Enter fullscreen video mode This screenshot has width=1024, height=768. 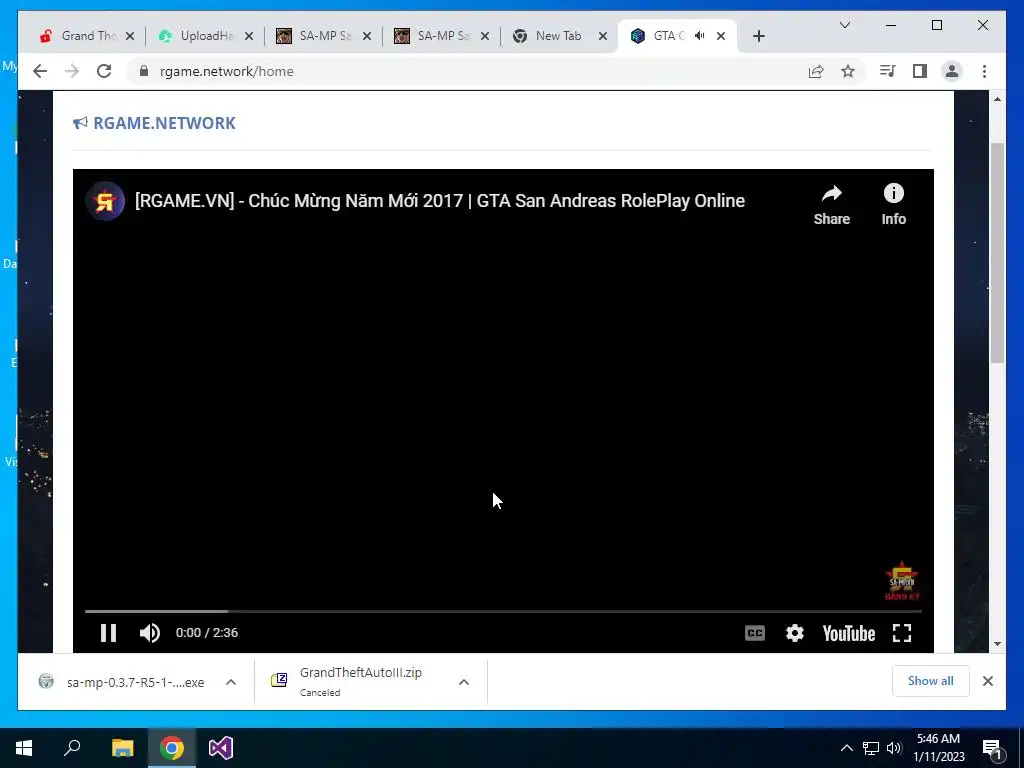pos(902,633)
